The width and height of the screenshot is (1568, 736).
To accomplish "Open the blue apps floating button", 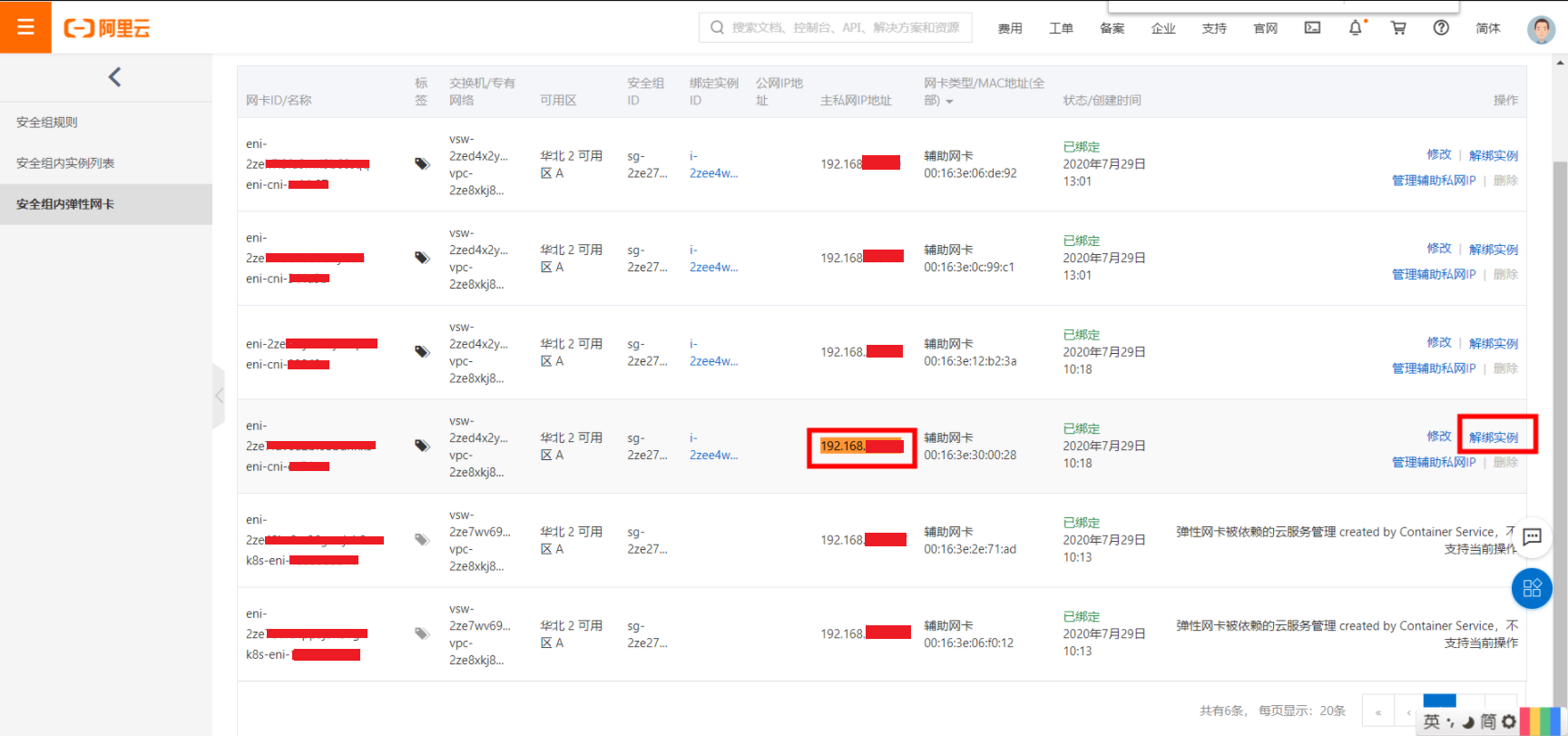I will tap(1532, 588).
